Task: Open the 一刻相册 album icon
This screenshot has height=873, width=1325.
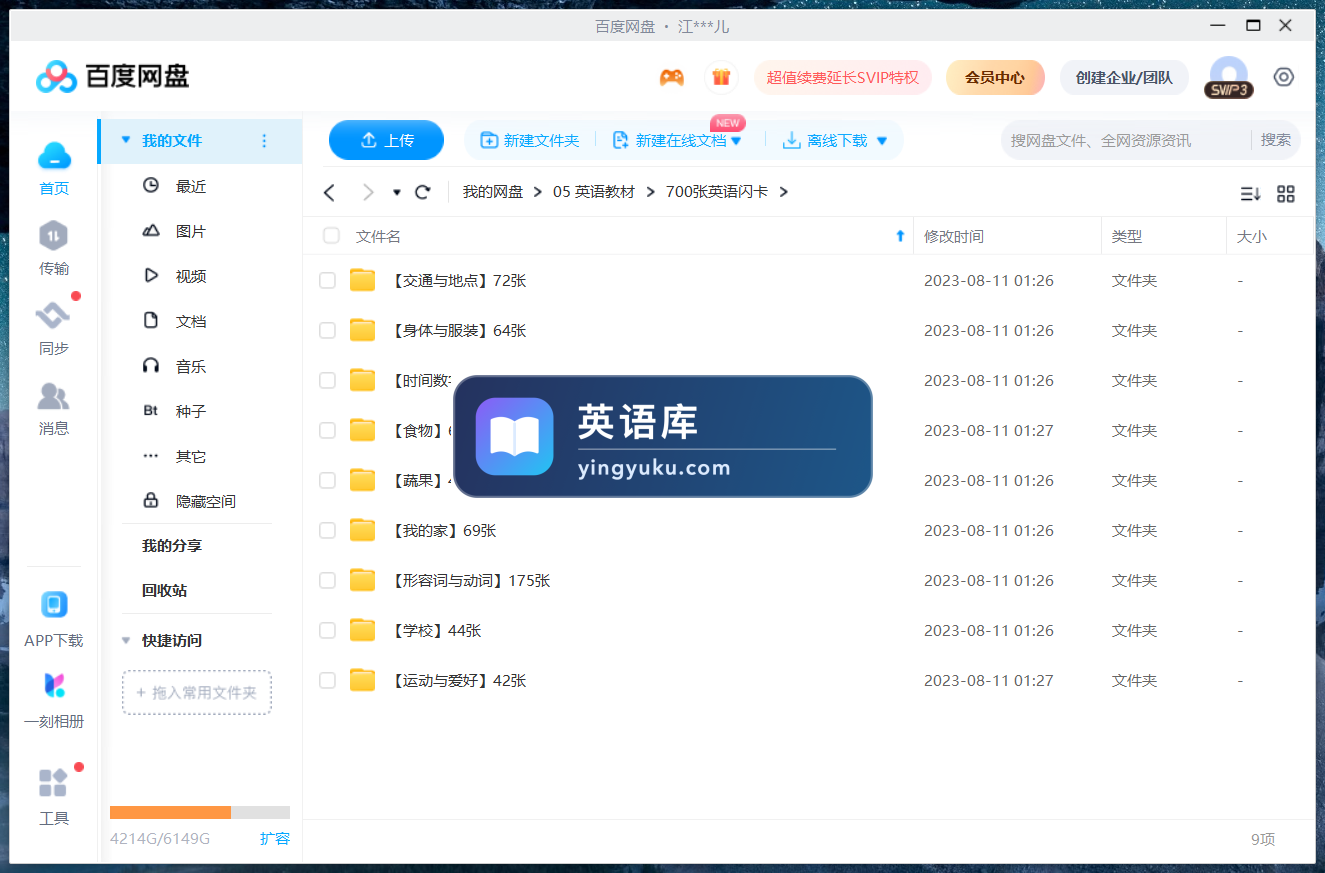Action: [54, 686]
